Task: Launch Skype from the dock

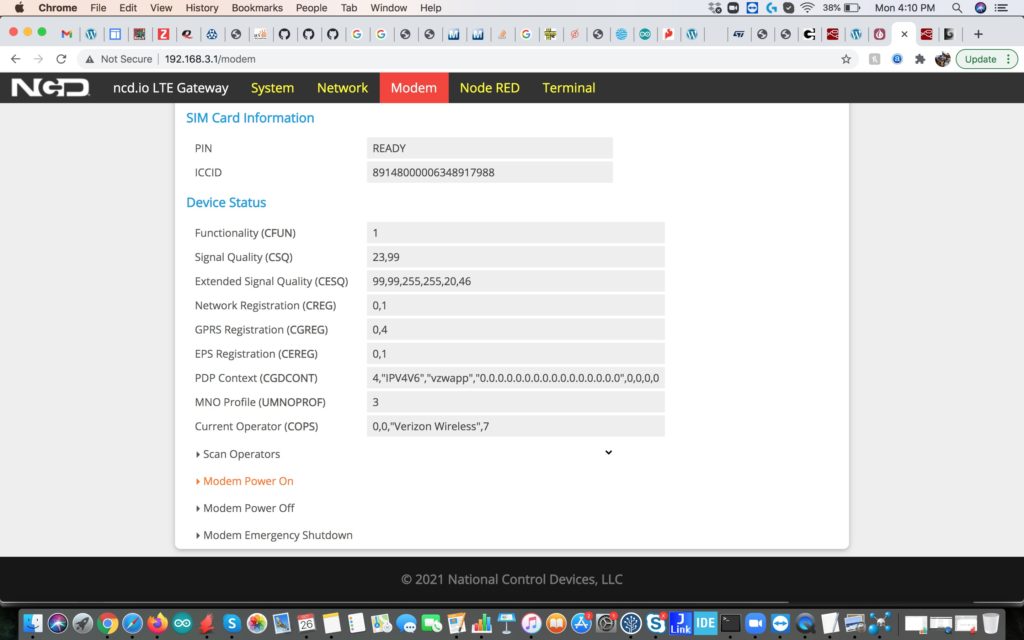Action: point(656,623)
